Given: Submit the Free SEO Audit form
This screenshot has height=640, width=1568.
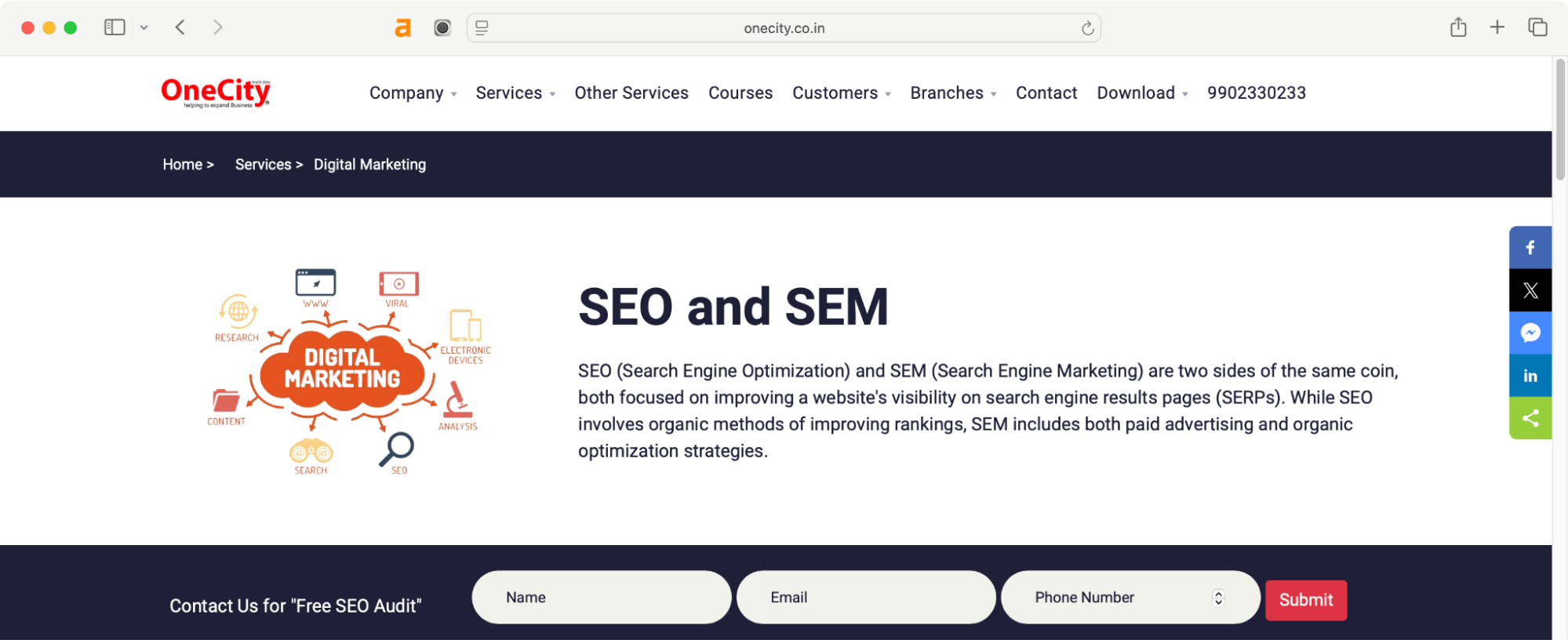Looking at the screenshot, I should (1305, 599).
